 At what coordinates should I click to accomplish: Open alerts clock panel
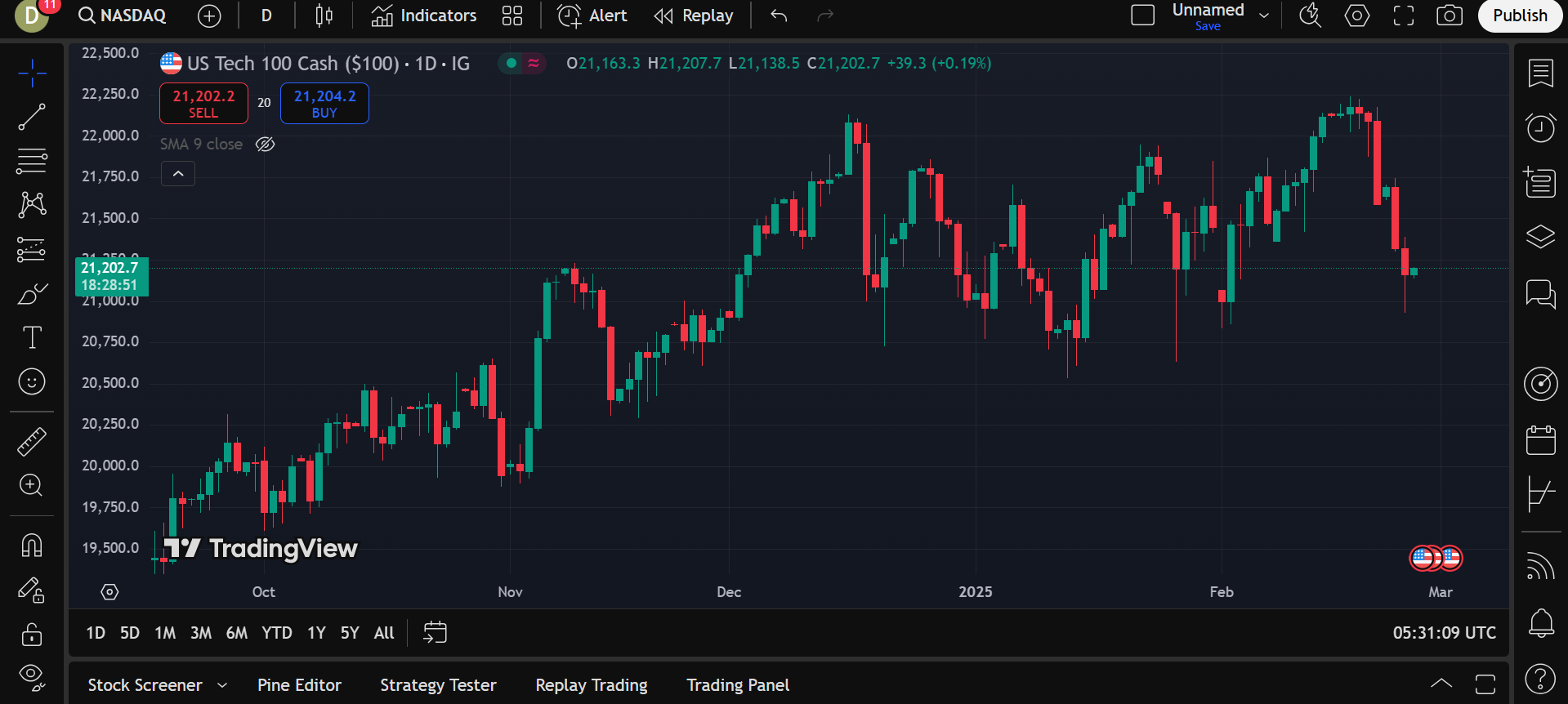point(1541,128)
